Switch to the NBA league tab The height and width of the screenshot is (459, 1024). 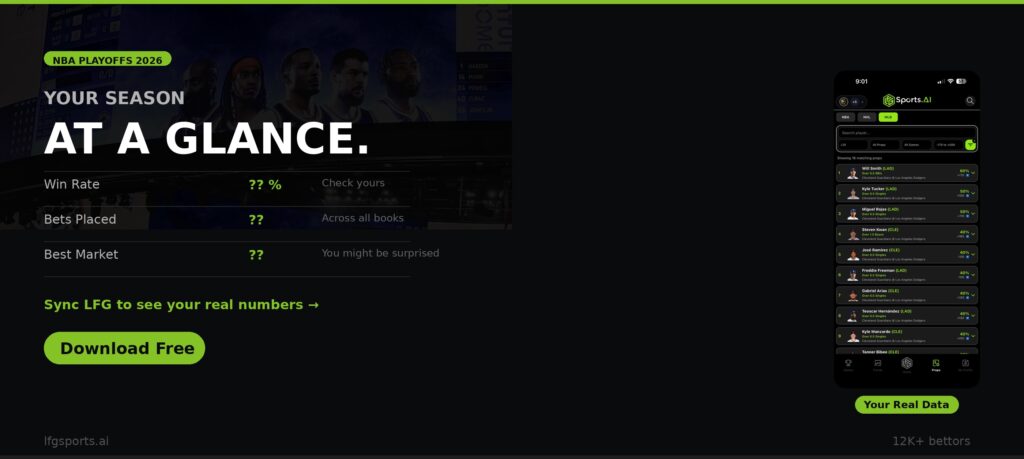tap(846, 117)
